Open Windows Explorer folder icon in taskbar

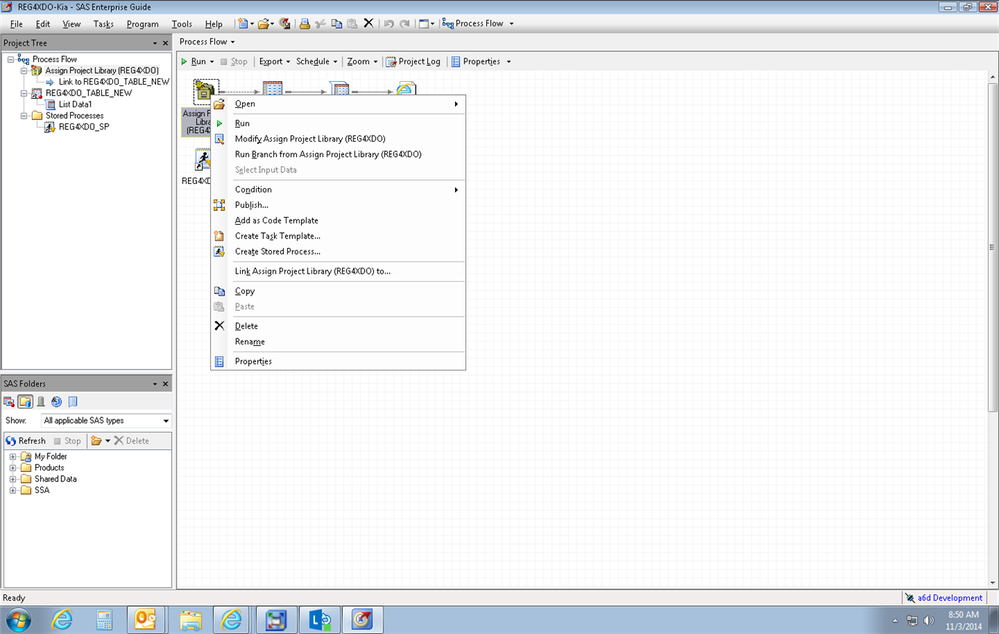(x=190, y=619)
